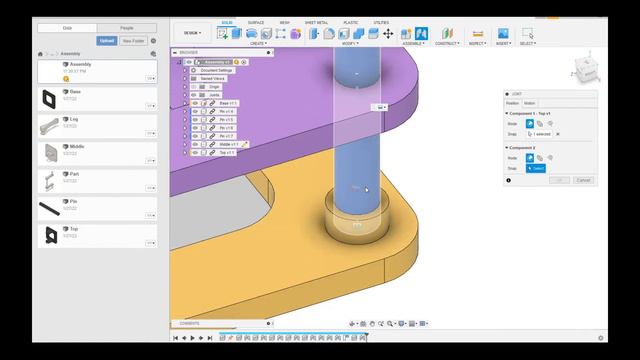This screenshot has height=360, width=640.
Task: Expand Document Settings in browser
Action: tap(185, 71)
